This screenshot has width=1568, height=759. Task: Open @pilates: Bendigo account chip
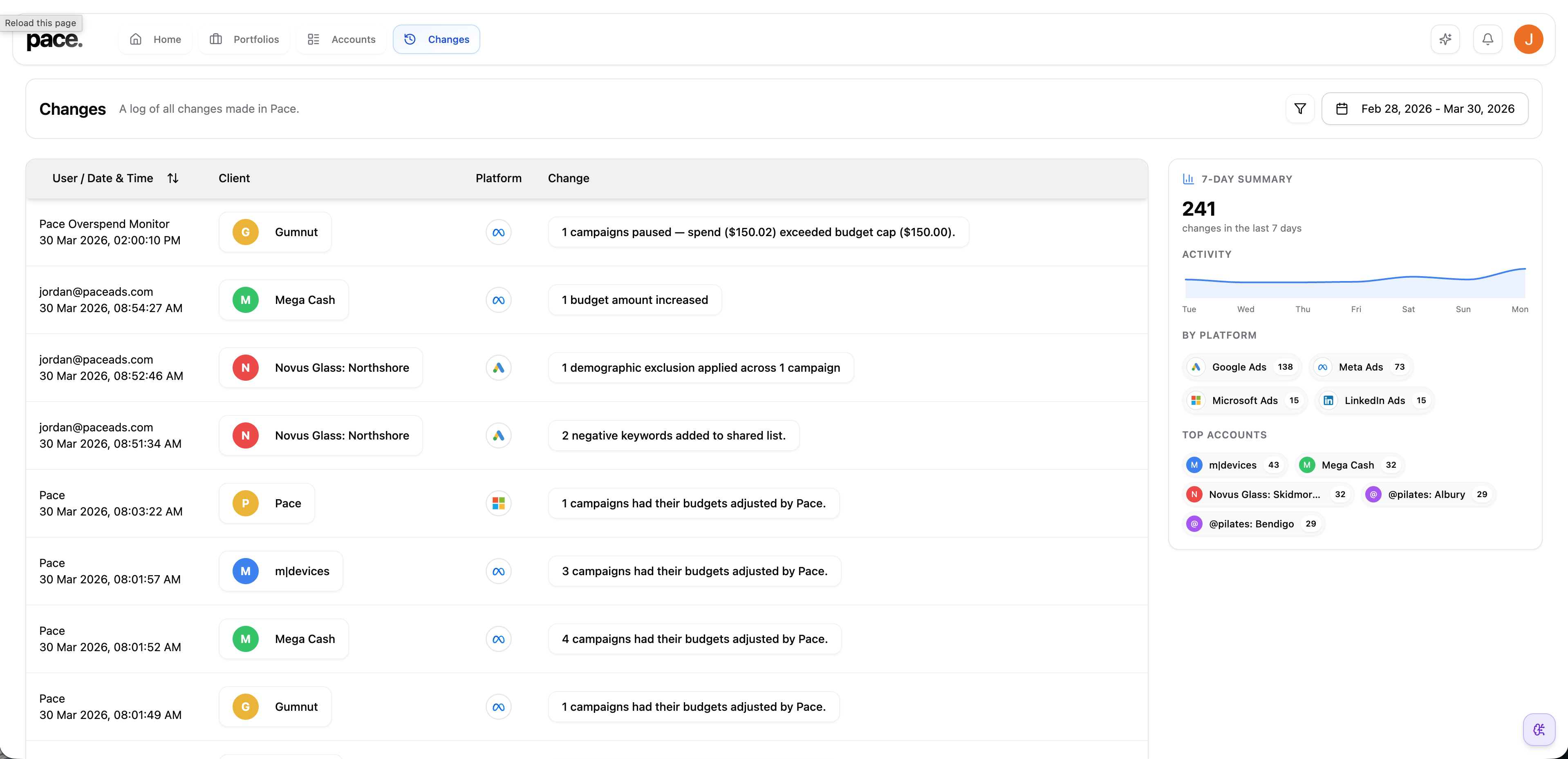[1253, 524]
